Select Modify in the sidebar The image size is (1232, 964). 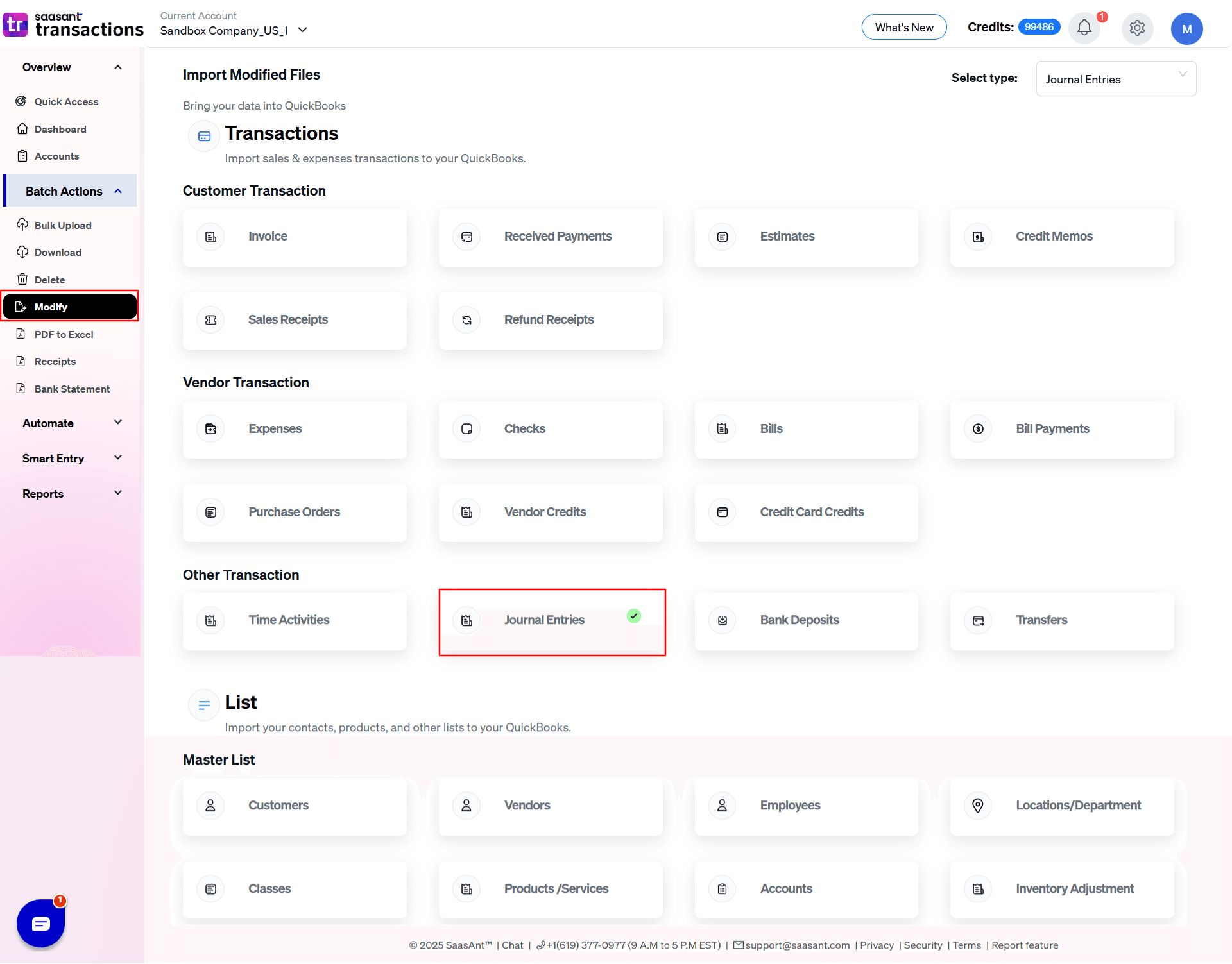70,307
